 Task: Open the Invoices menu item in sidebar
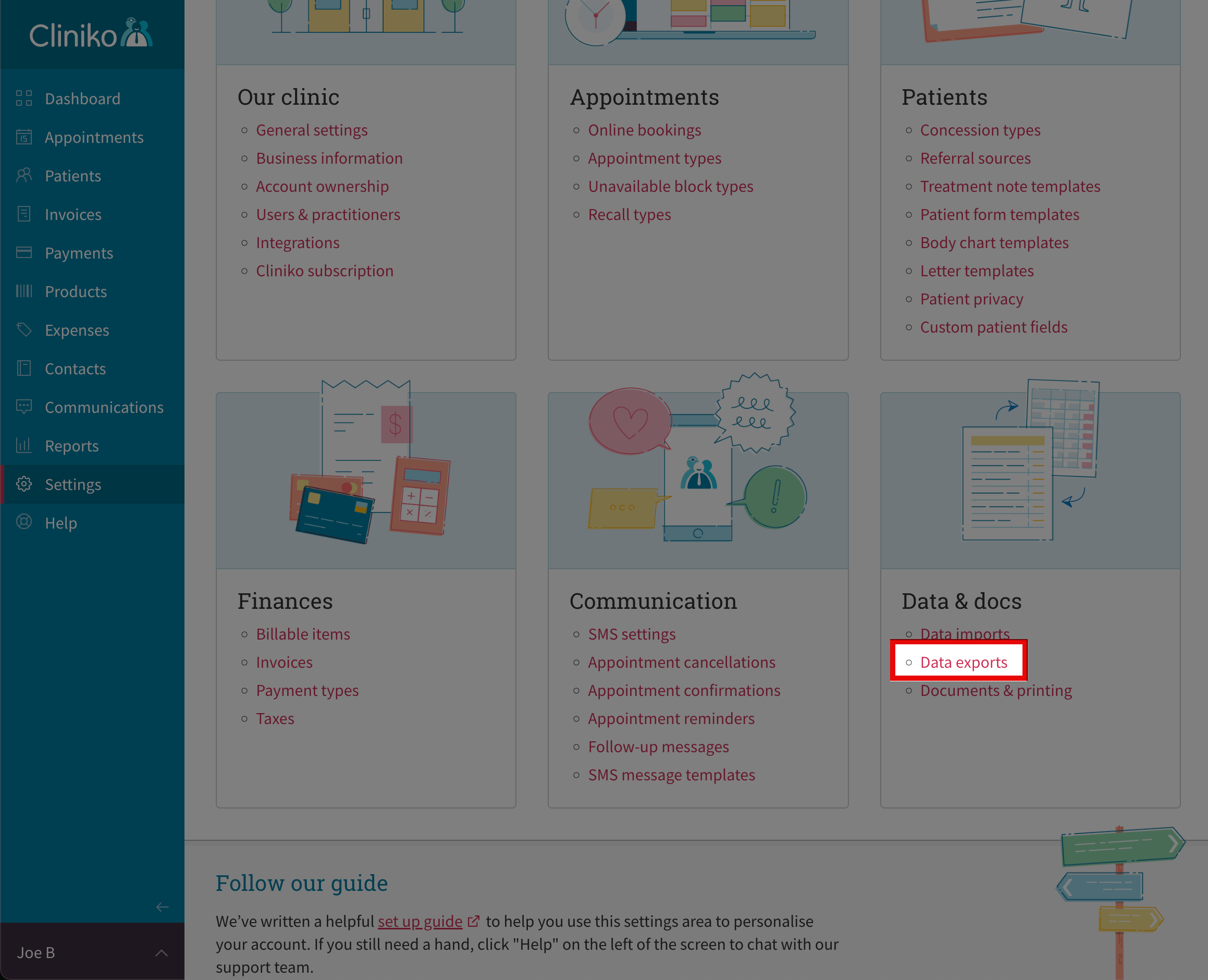click(73, 215)
